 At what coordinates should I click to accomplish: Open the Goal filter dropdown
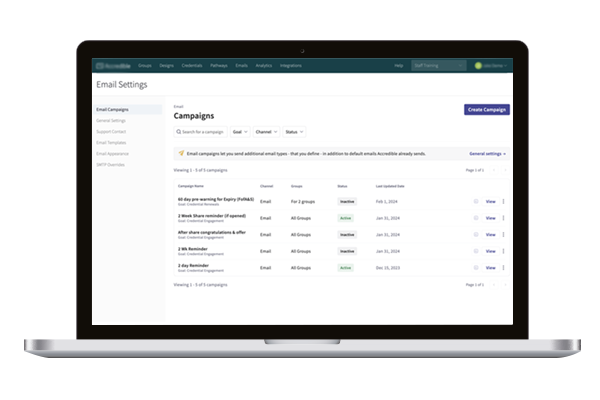[x=238, y=131]
